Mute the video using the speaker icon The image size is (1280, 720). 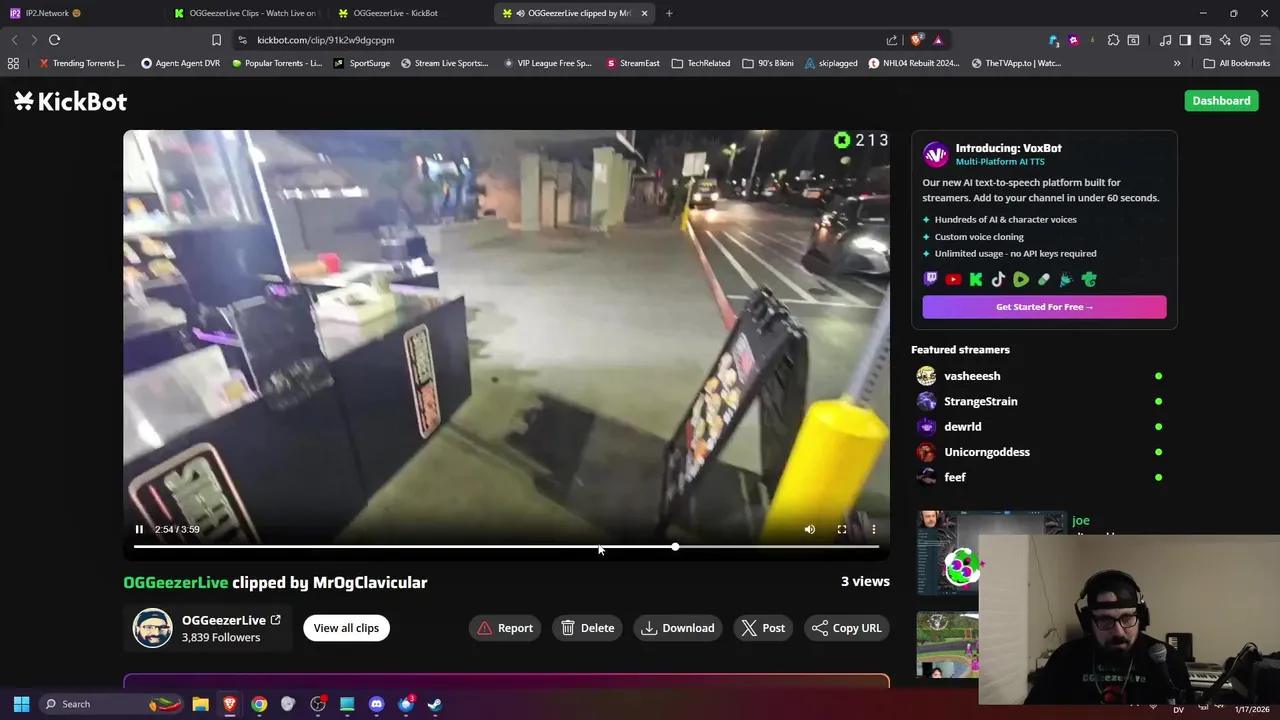(810, 529)
